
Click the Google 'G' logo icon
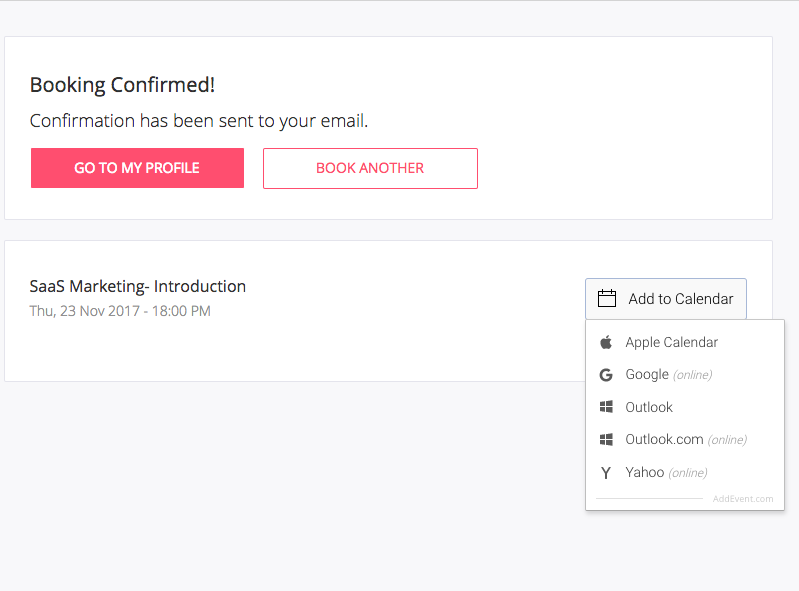click(x=606, y=375)
